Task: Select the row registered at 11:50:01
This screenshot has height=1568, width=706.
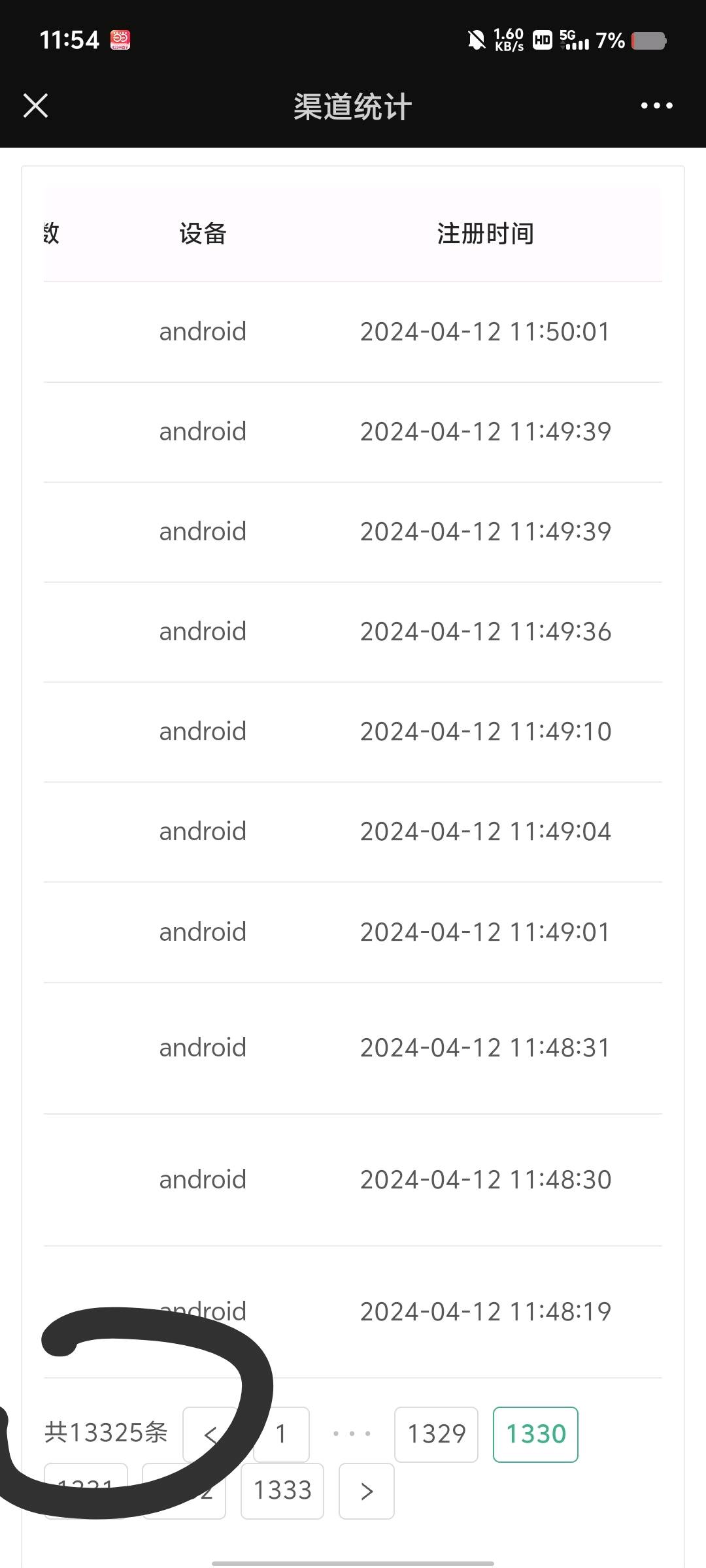Action: pos(353,332)
